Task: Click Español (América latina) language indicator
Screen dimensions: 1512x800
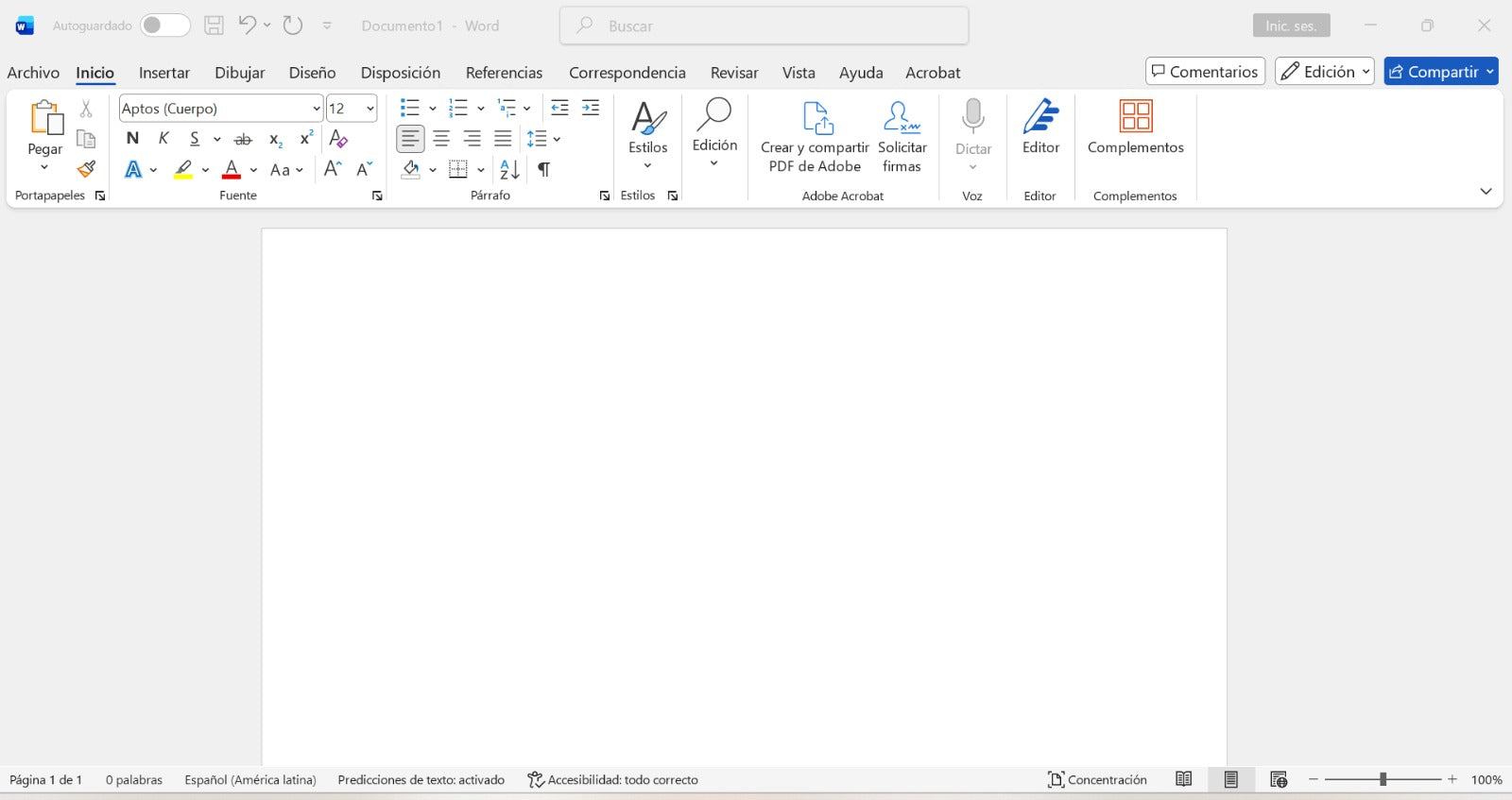Action: tap(250, 780)
